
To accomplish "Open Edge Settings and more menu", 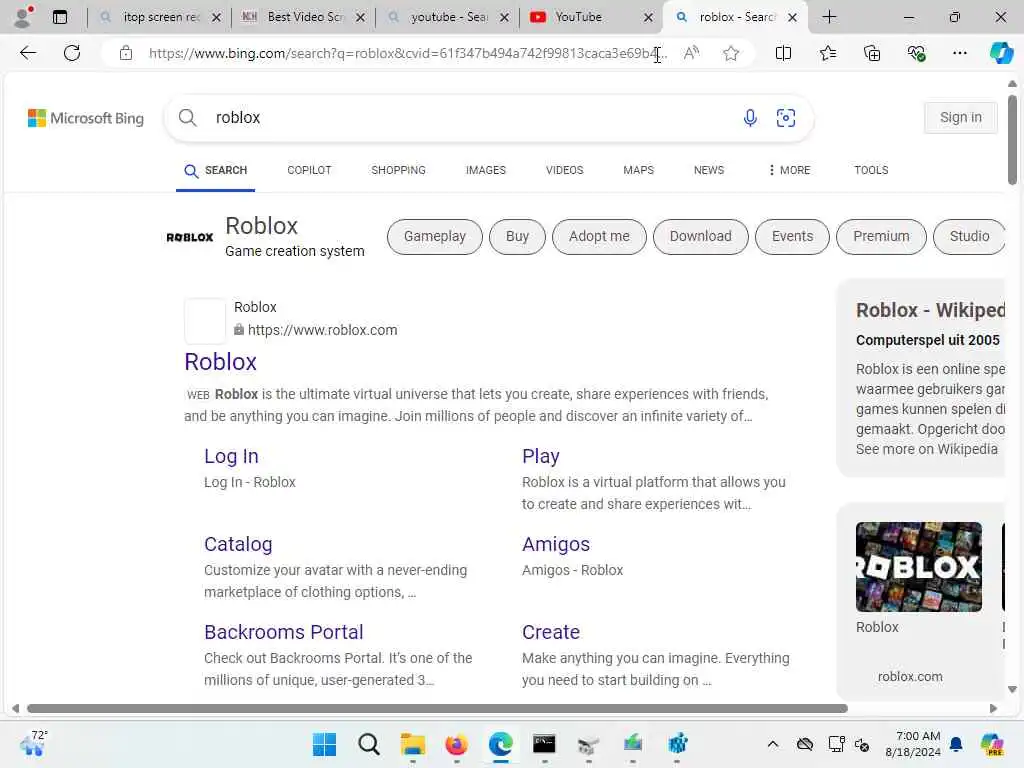I will 959,53.
